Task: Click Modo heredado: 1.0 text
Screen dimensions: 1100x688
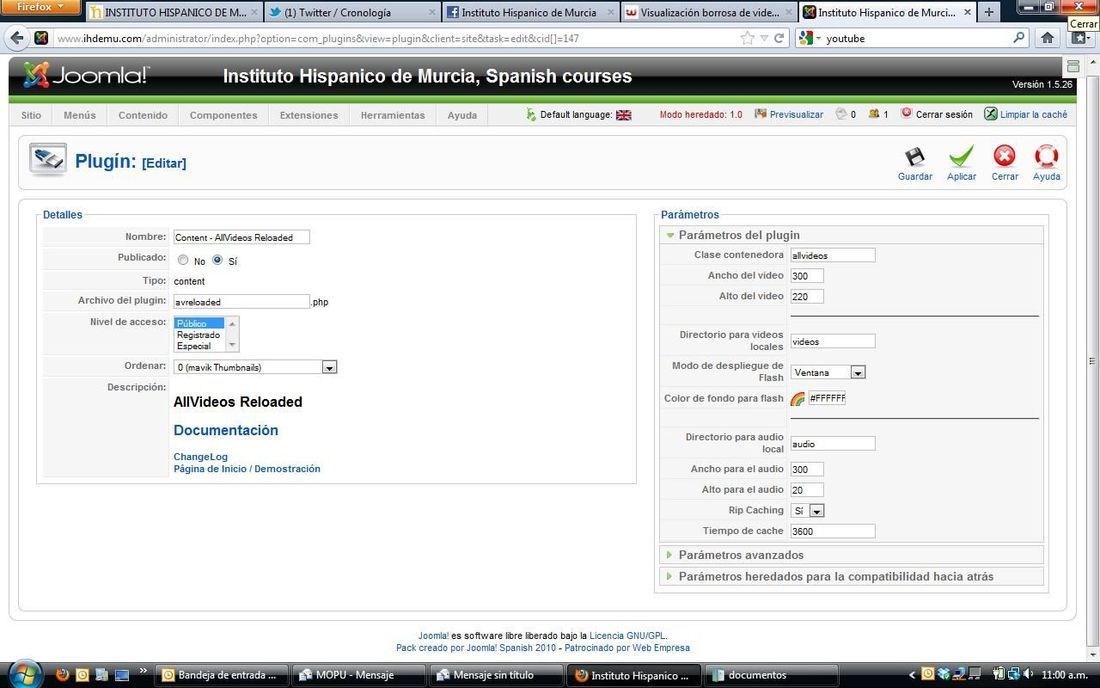Action: pyautogui.click(x=701, y=114)
